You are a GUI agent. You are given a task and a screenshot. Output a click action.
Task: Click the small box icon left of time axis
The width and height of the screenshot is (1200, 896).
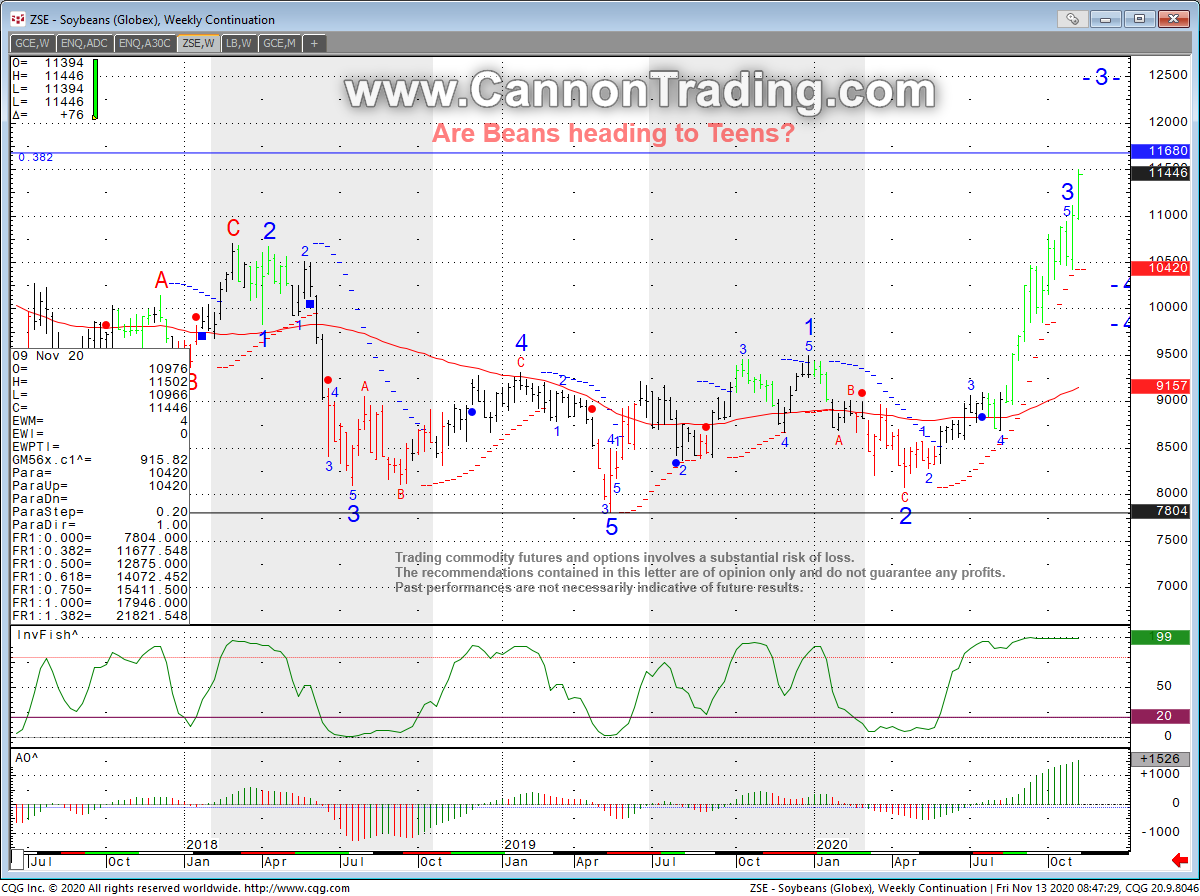point(17,860)
